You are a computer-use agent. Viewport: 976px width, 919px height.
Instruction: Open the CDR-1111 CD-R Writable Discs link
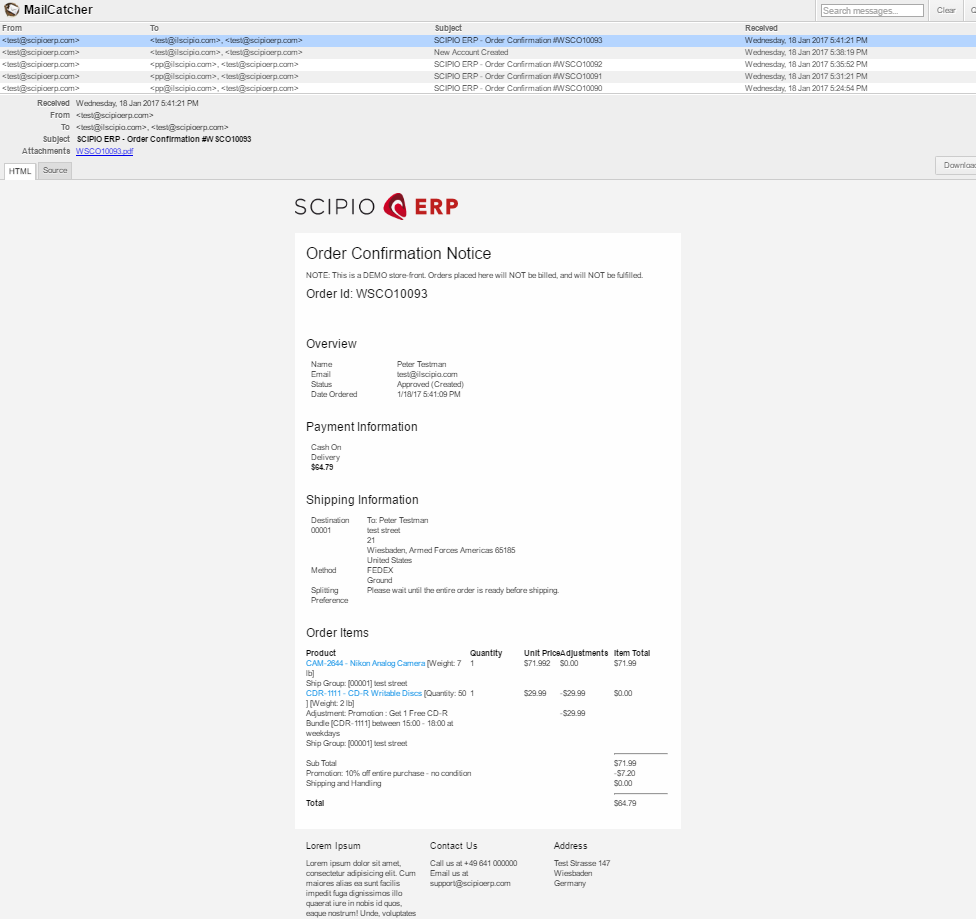(365, 692)
